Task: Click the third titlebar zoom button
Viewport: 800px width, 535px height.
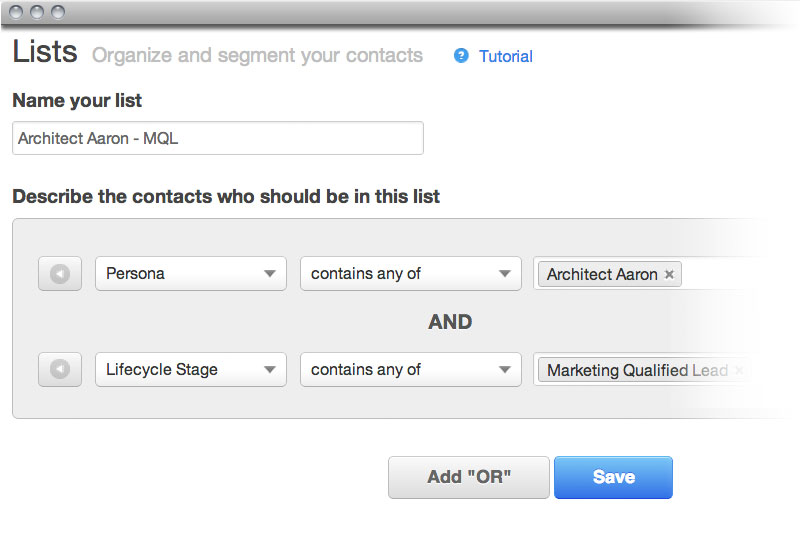Action: tap(57, 12)
